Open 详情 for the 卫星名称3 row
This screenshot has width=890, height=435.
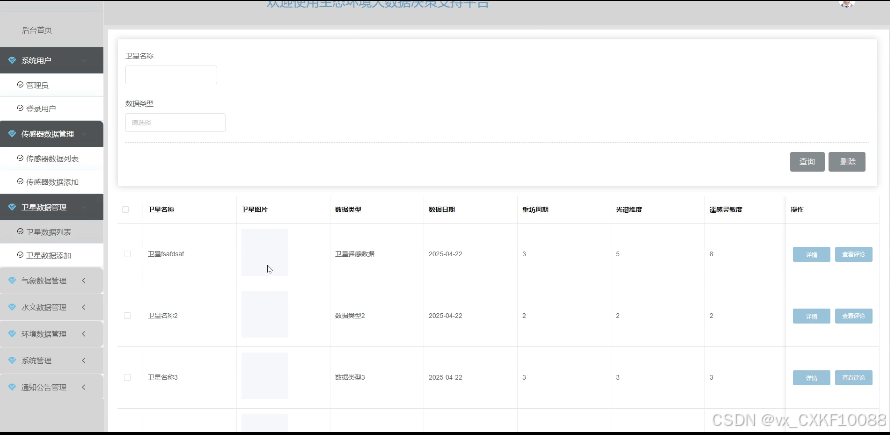pos(812,378)
